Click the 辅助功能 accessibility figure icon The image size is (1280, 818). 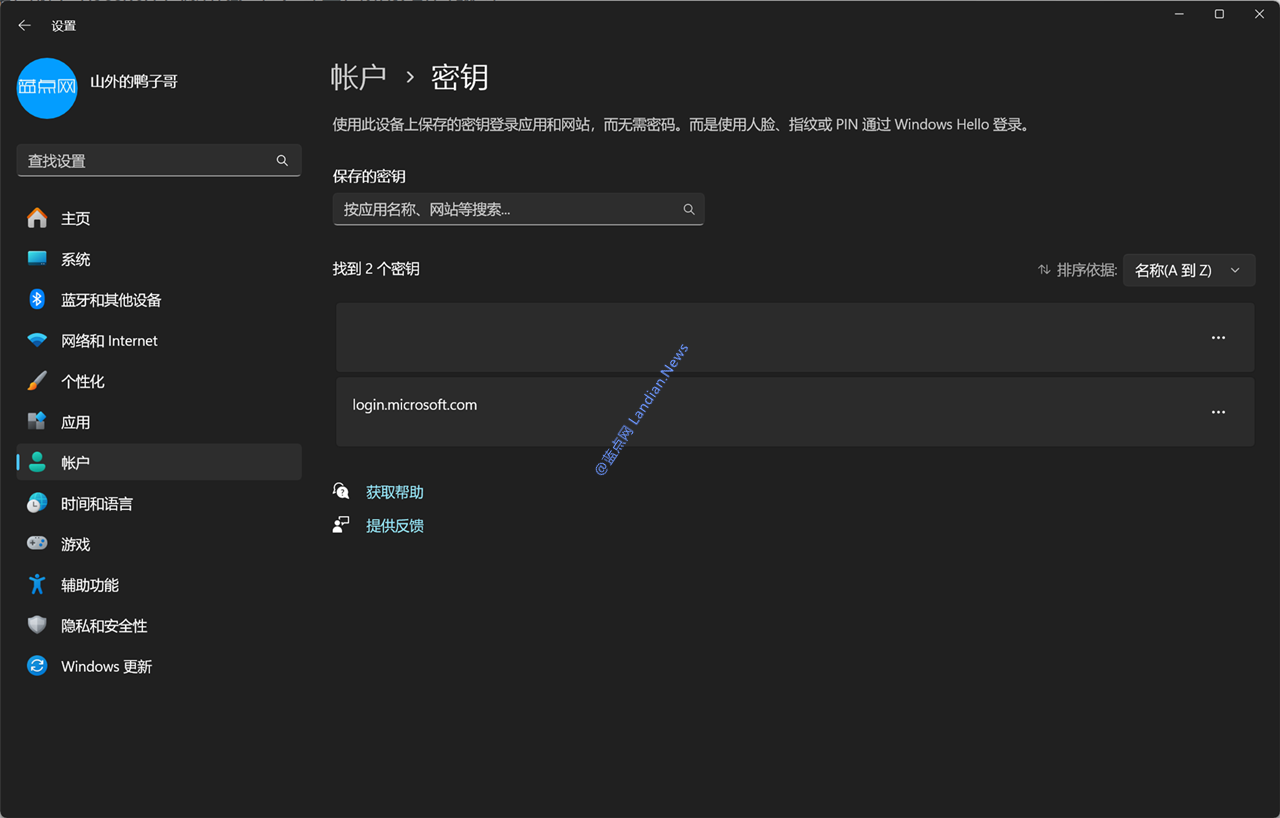pos(37,584)
